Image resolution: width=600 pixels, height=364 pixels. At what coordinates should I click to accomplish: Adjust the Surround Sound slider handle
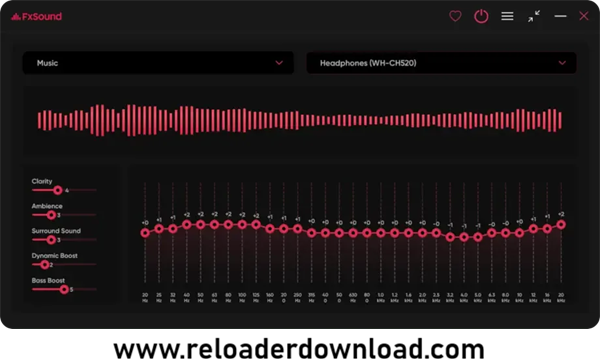pyautogui.click(x=51, y=240)
